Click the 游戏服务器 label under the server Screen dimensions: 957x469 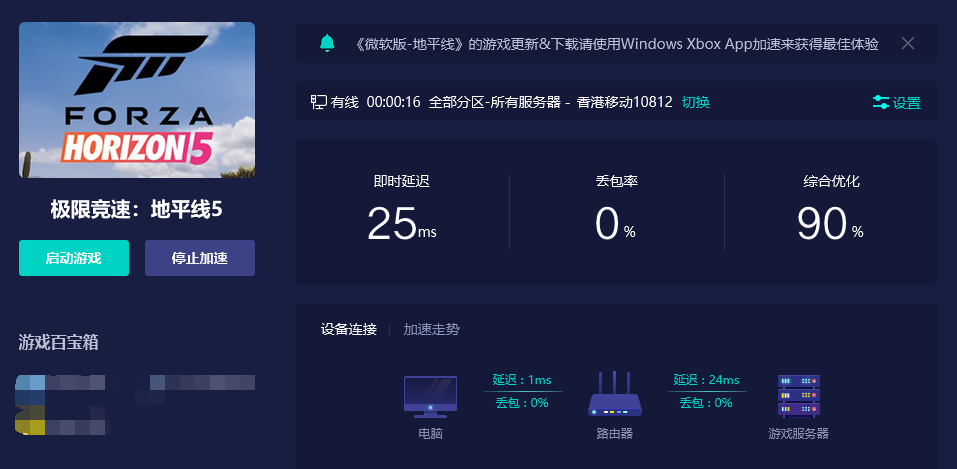tap(798, 434)
